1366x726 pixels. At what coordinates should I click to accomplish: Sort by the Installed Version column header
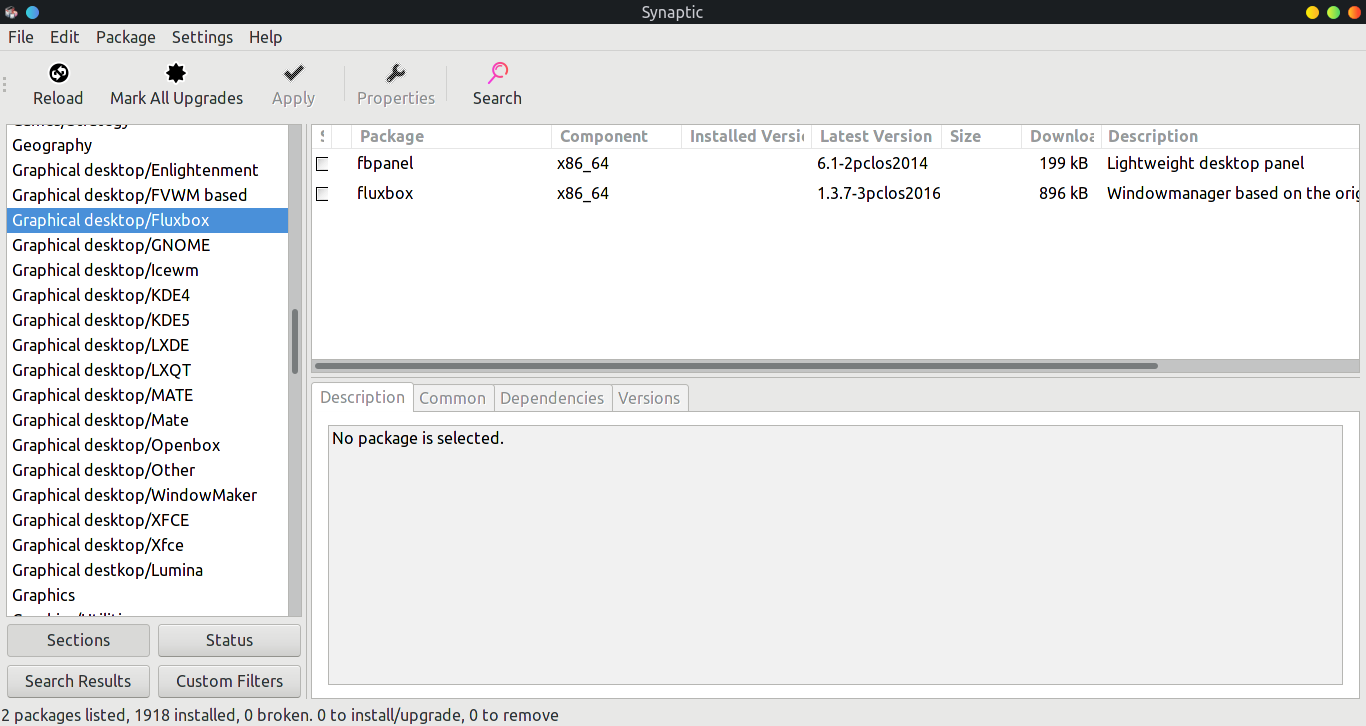tap(746, 136)
